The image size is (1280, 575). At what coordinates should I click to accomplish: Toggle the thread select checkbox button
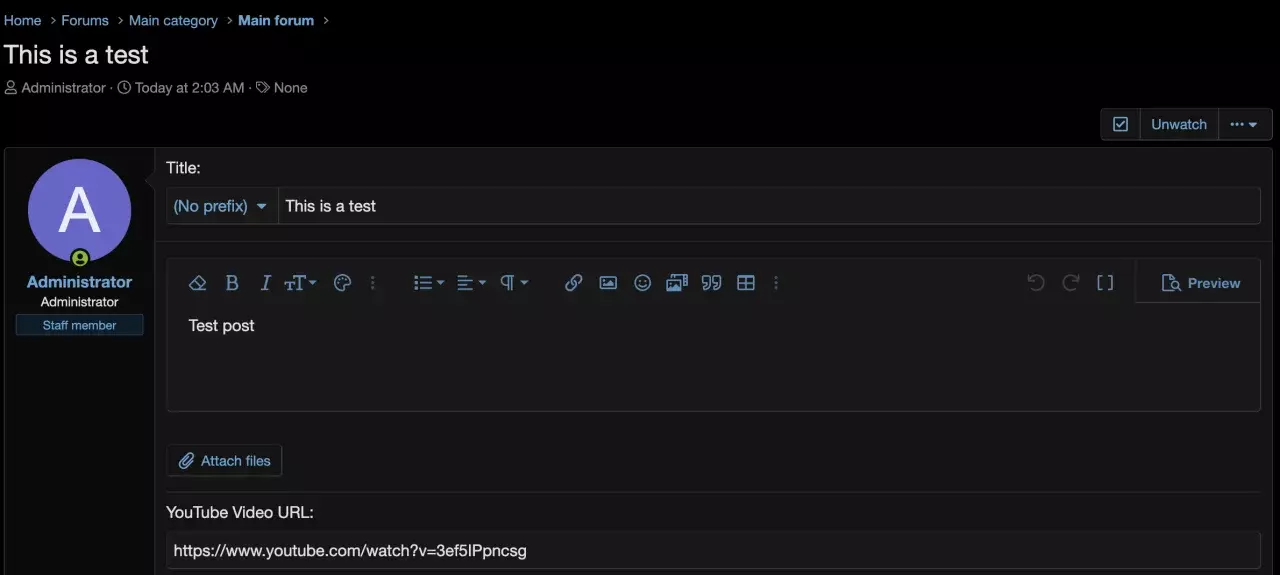click(x=1120, y=125)
